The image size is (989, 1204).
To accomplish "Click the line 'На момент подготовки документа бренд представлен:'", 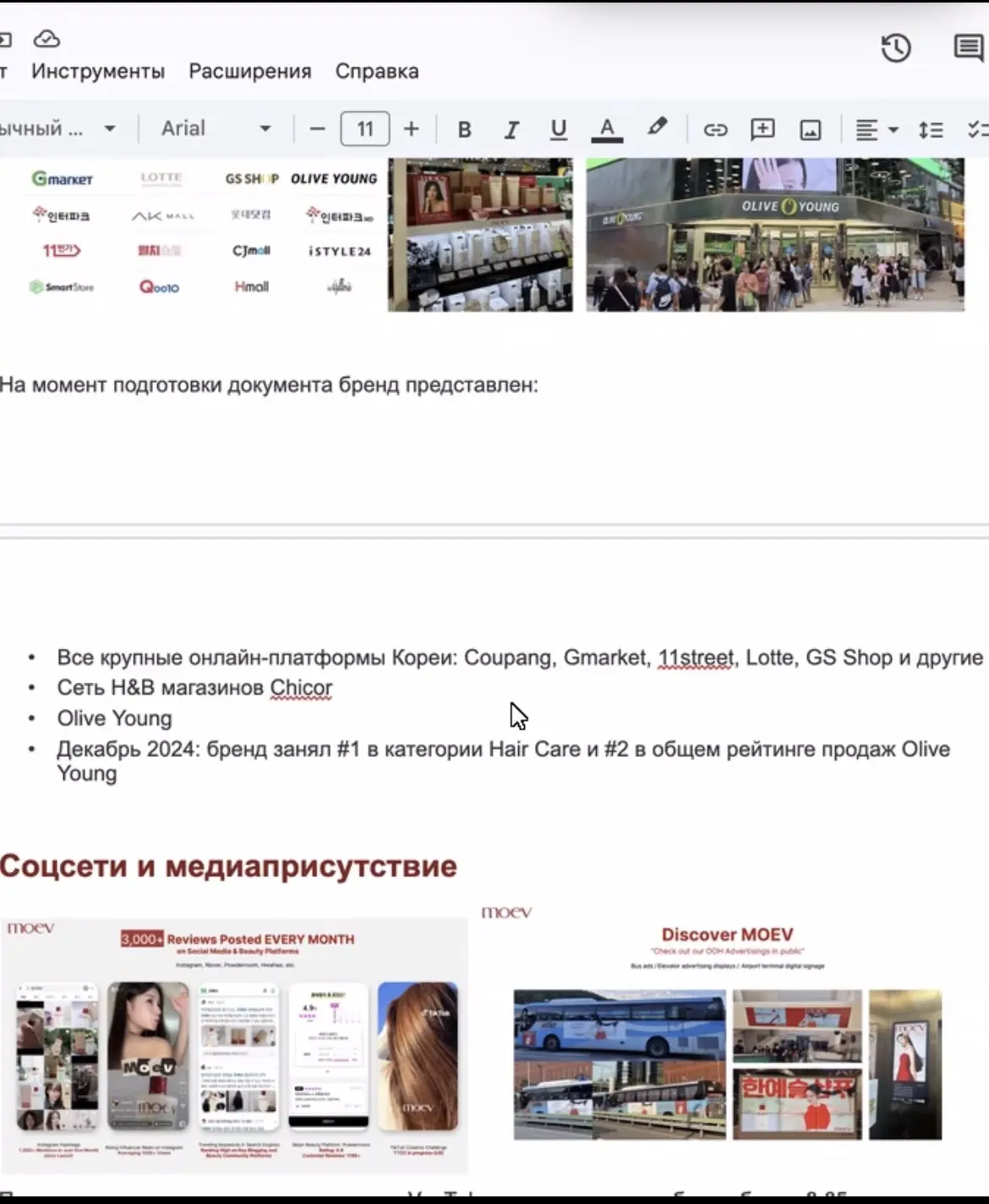I will 269,385.
